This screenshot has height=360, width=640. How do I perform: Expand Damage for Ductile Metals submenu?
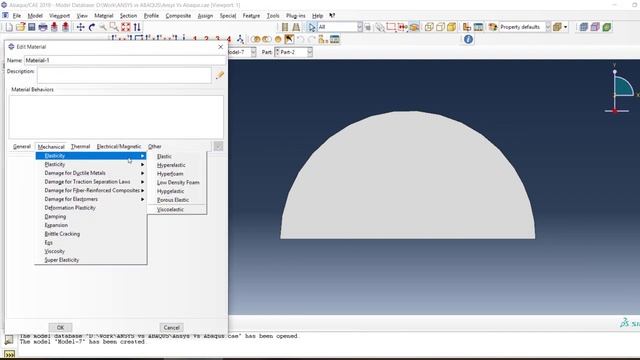point(91,173)
